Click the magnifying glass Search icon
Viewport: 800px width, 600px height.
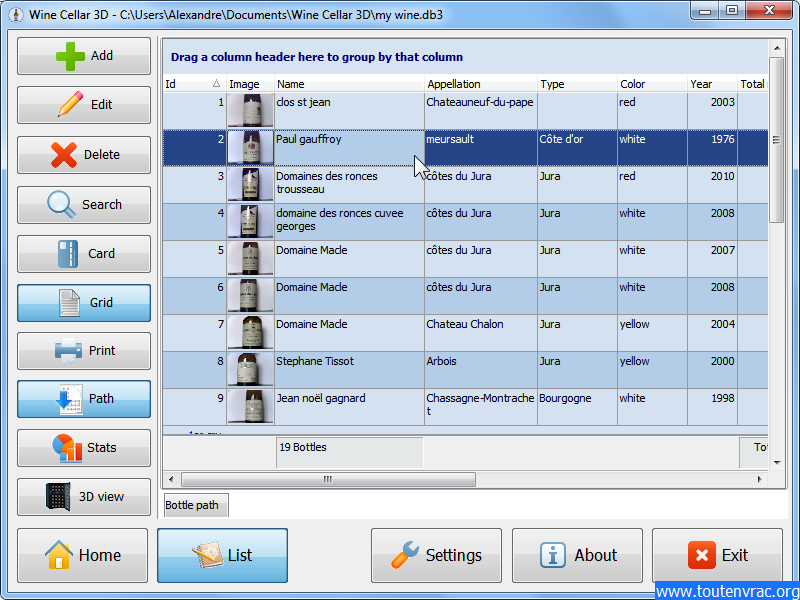[x=61, y=205]
